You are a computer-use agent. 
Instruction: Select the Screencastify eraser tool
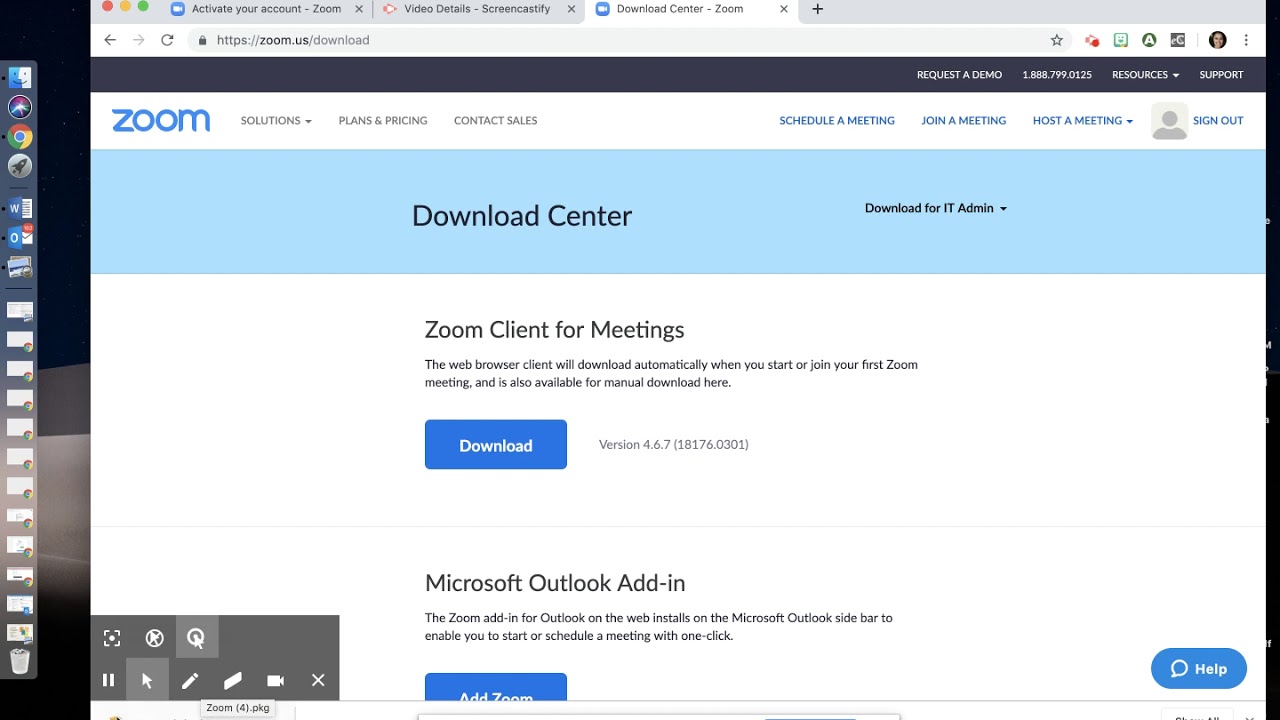point(232,680)
